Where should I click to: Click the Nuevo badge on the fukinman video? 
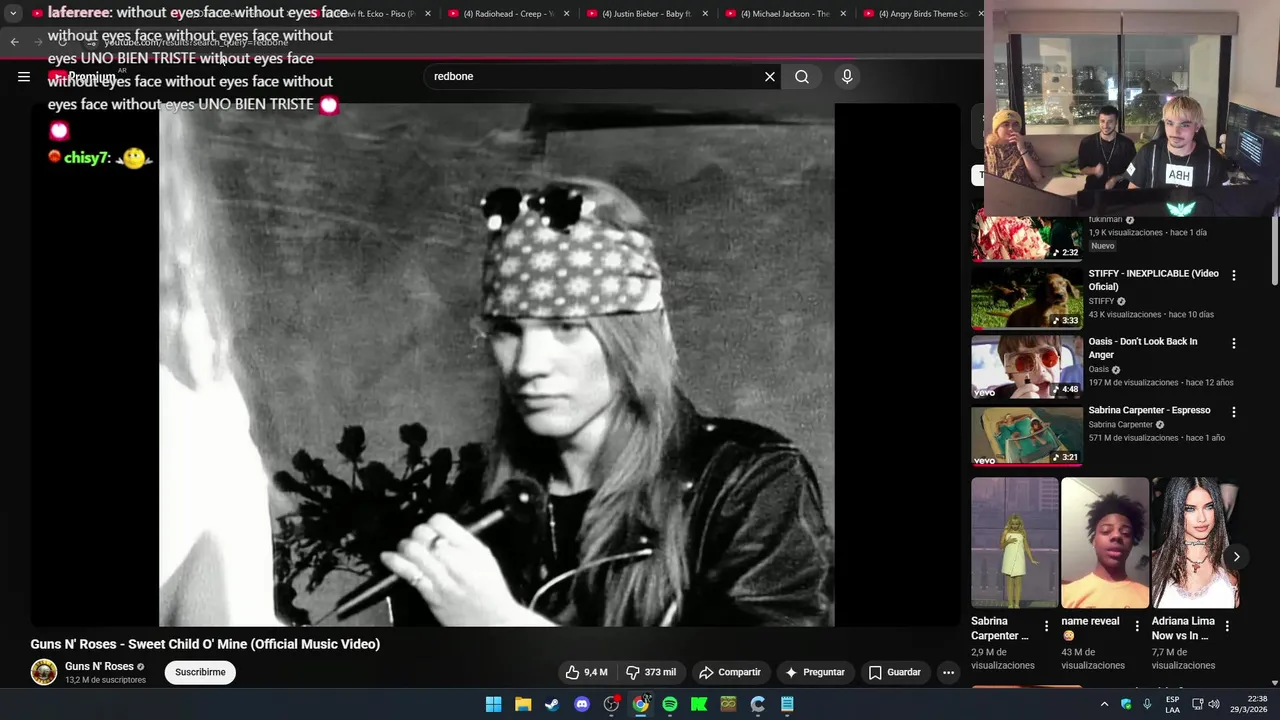point(1103,246)
